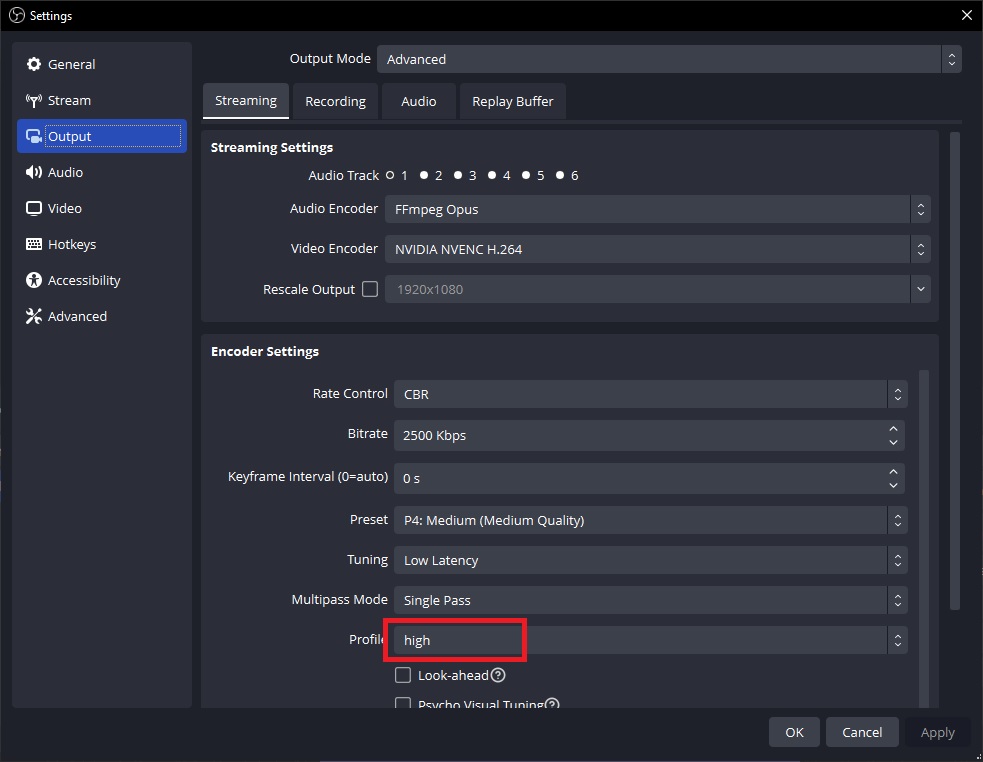Click the OK button

[793, 732]
